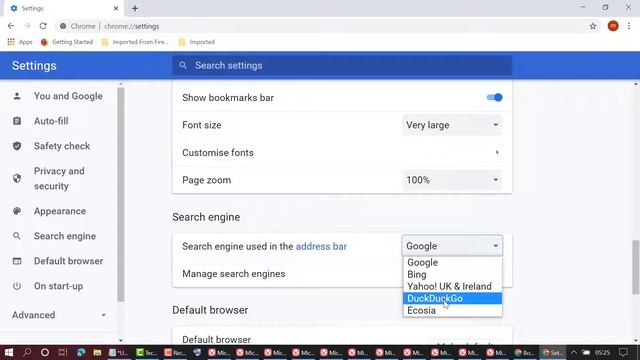Choose Google from the search engine list
Viewport: 640px width, 360px height.
tap(452, 262)
